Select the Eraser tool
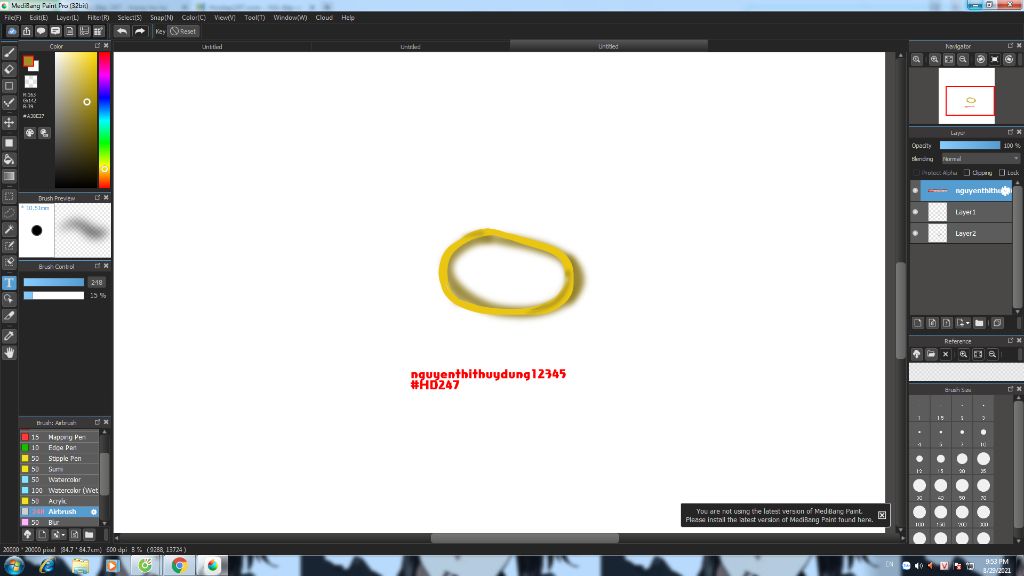 [x=9, y=69]
